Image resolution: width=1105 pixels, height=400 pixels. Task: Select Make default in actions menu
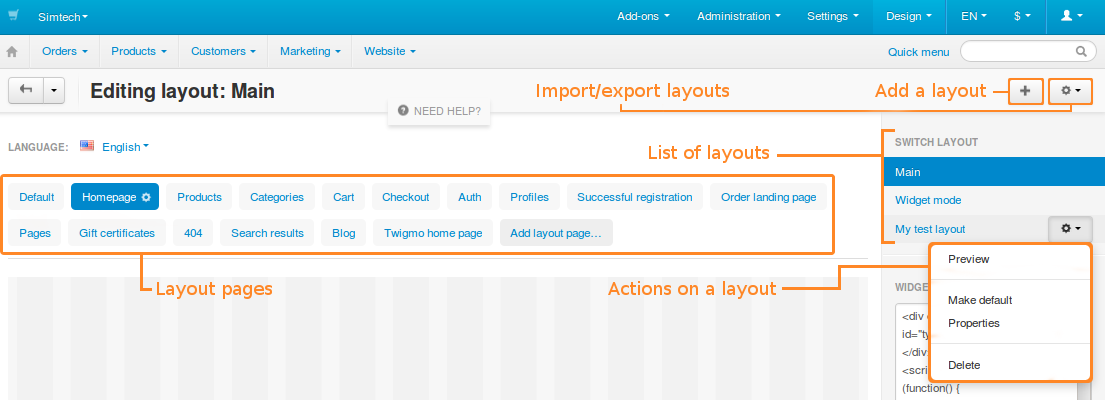click(x=980, y=300)
